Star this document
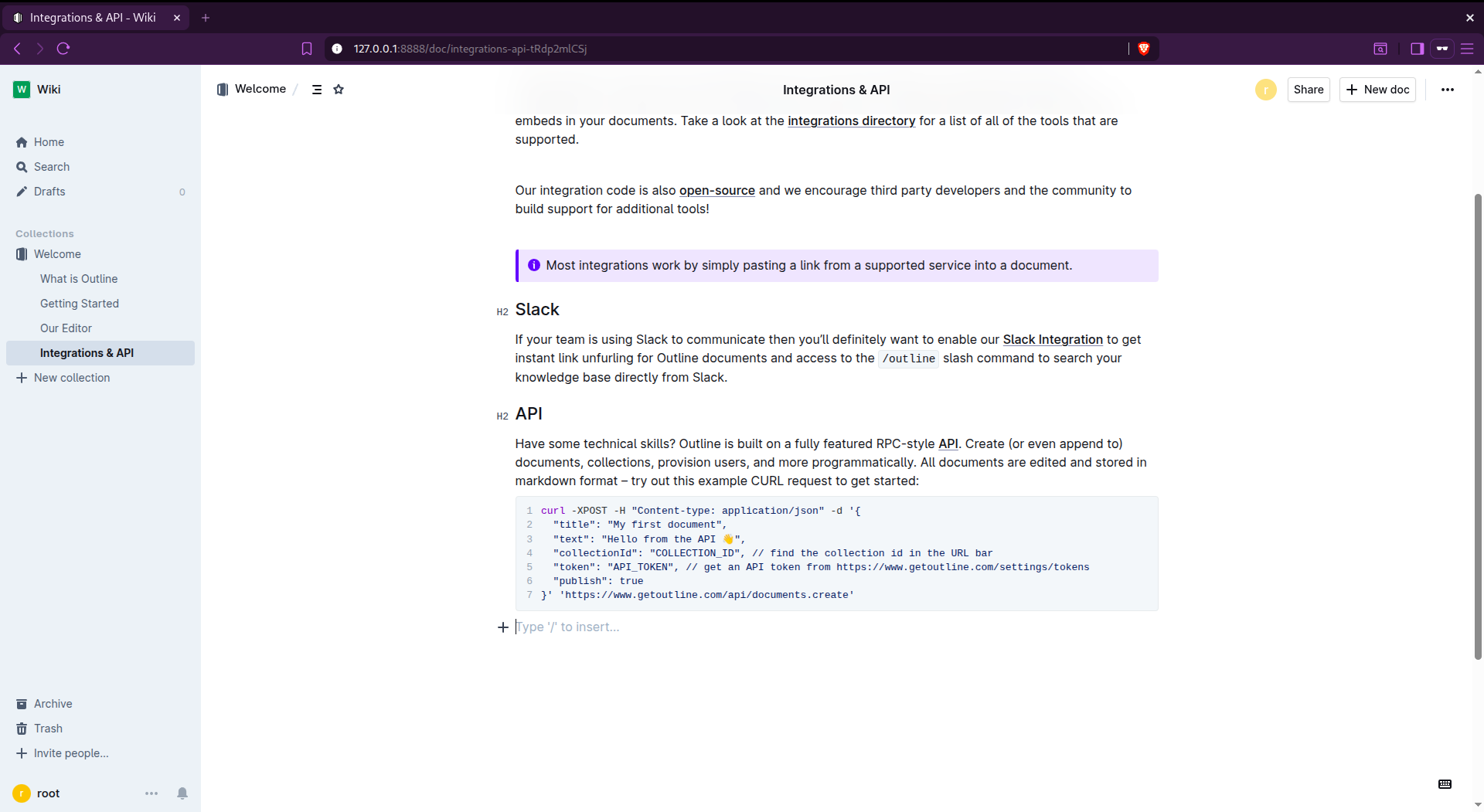The height and width of the screenshot is (812, 1484). pos(339,90)
